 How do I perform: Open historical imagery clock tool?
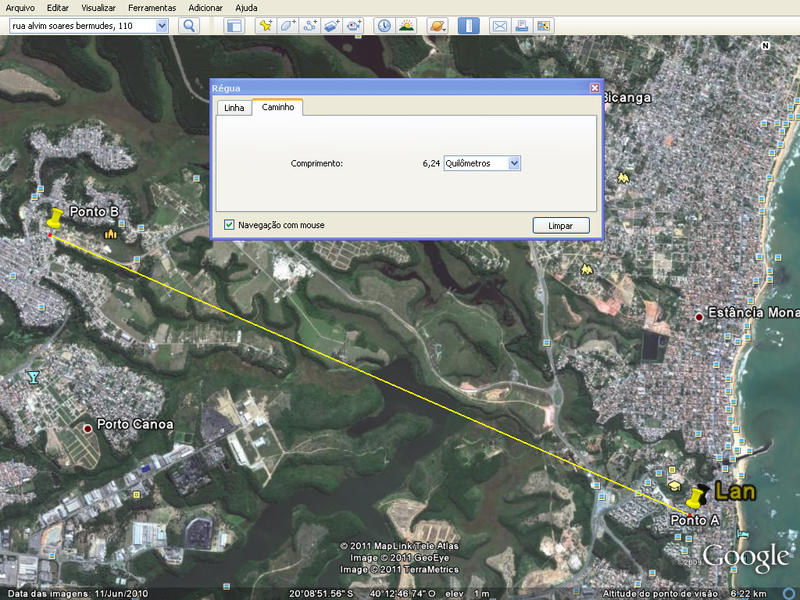click(384, 26)
